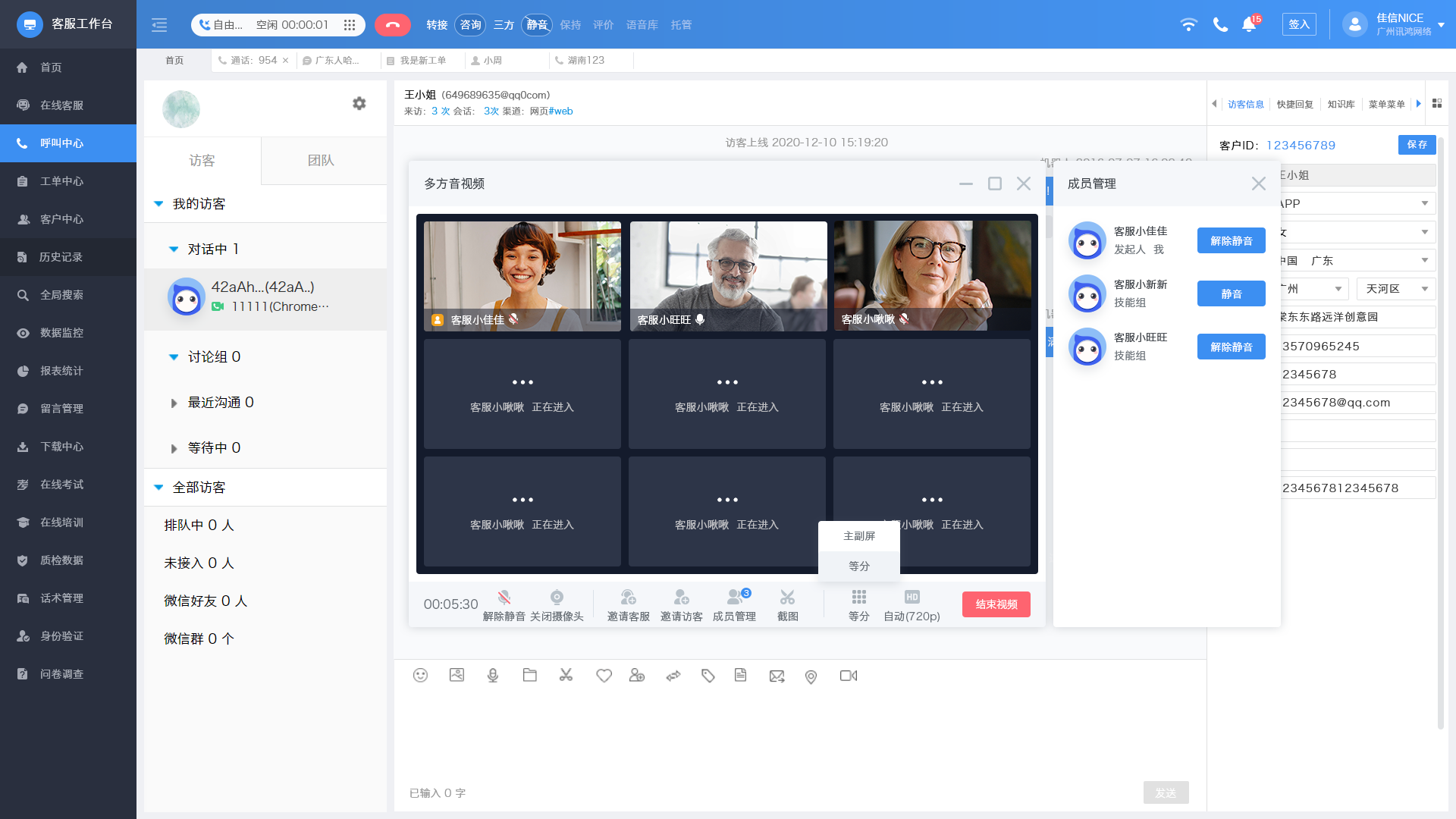
Task: Open the 知识库 tab
Action: 1341,104
